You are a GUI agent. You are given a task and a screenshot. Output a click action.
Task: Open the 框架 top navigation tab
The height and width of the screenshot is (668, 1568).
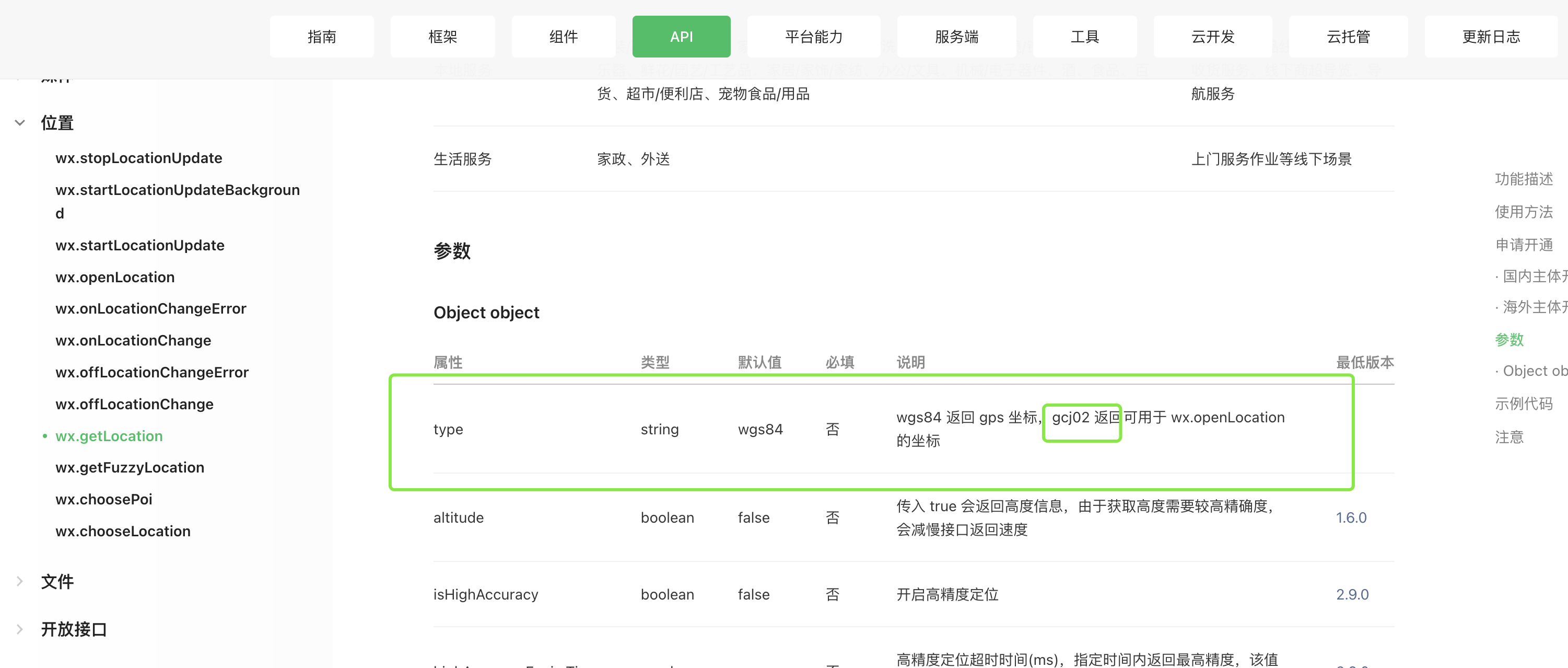(x=442, y=37)
